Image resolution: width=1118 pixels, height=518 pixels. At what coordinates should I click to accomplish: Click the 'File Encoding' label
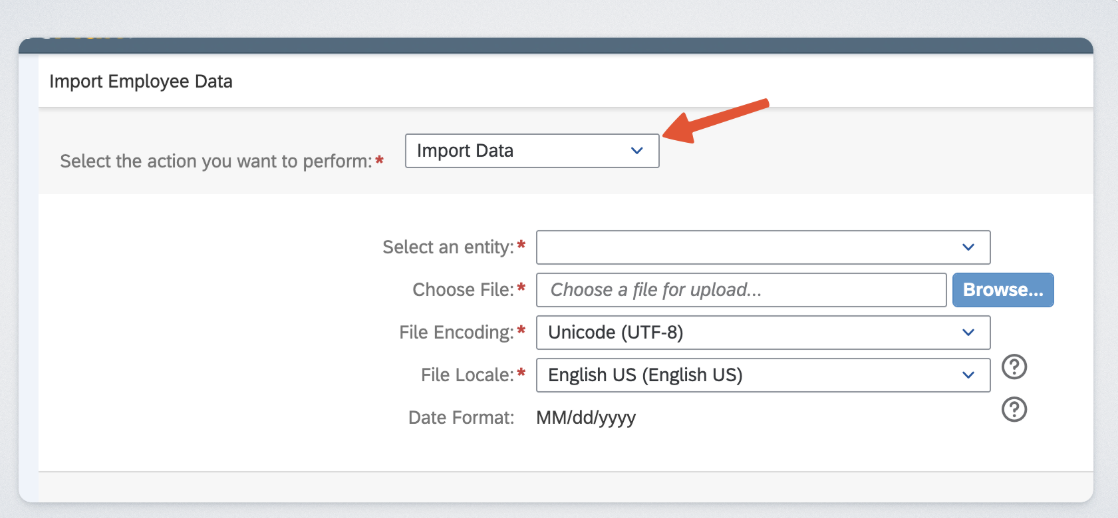(x=461, y=332)
